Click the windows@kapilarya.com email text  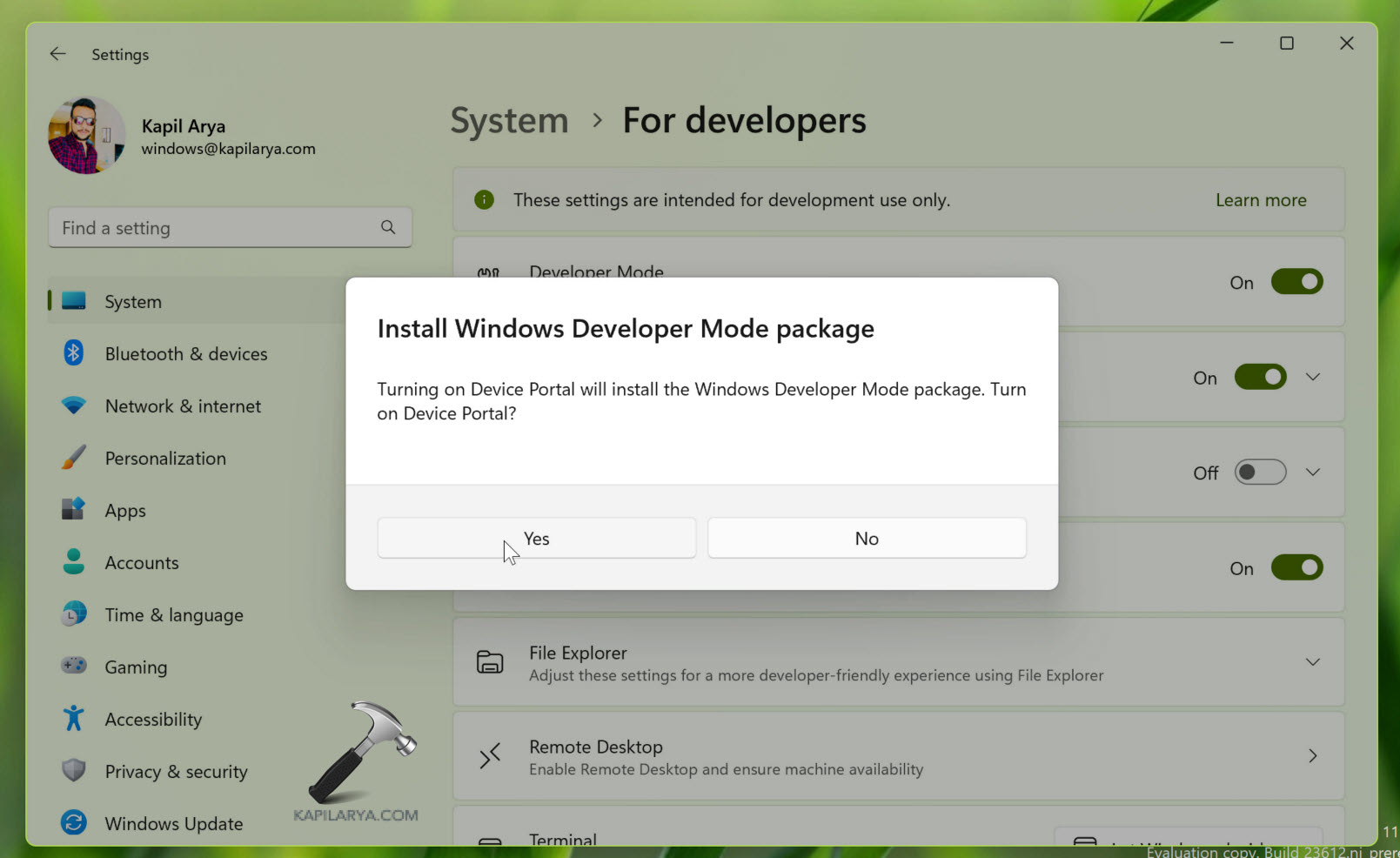point(229,149)
